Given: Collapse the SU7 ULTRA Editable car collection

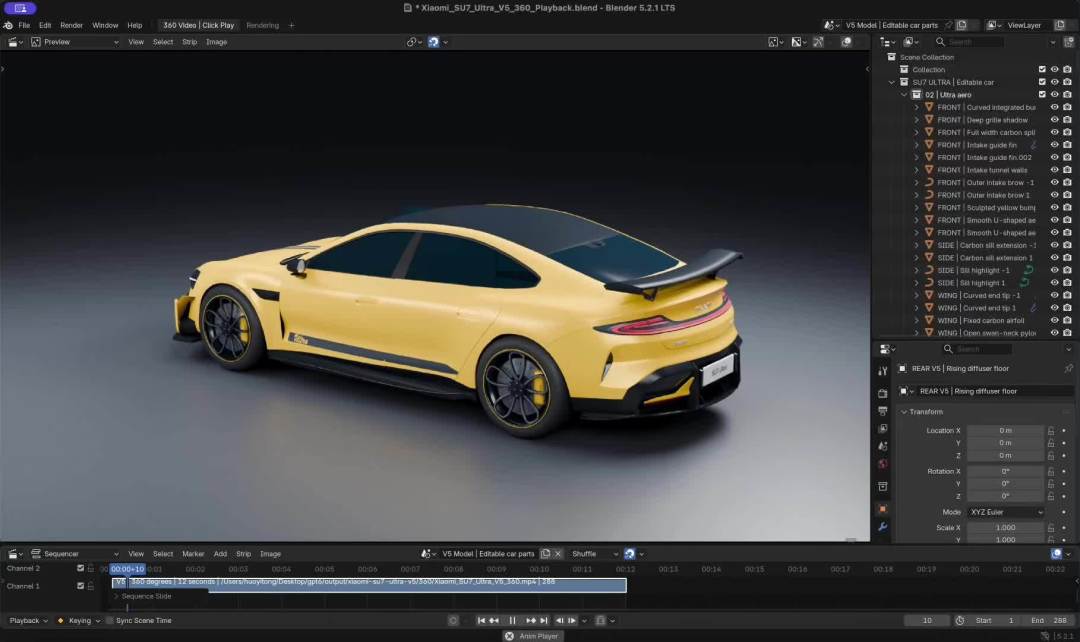Looking at the screenshot, I should tap(892, 82).
